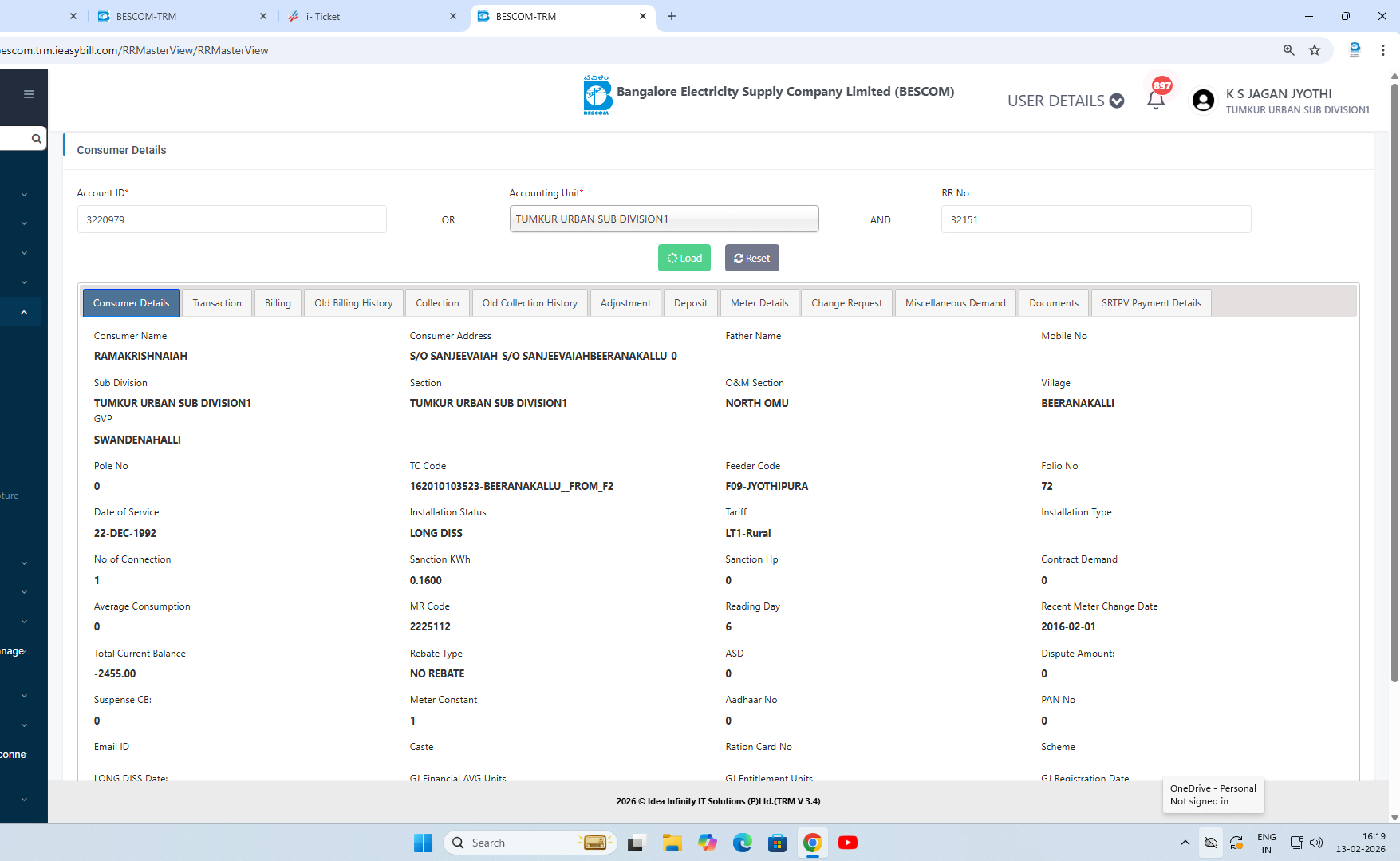Bookmark this page with the star icon

(1315, 50)
